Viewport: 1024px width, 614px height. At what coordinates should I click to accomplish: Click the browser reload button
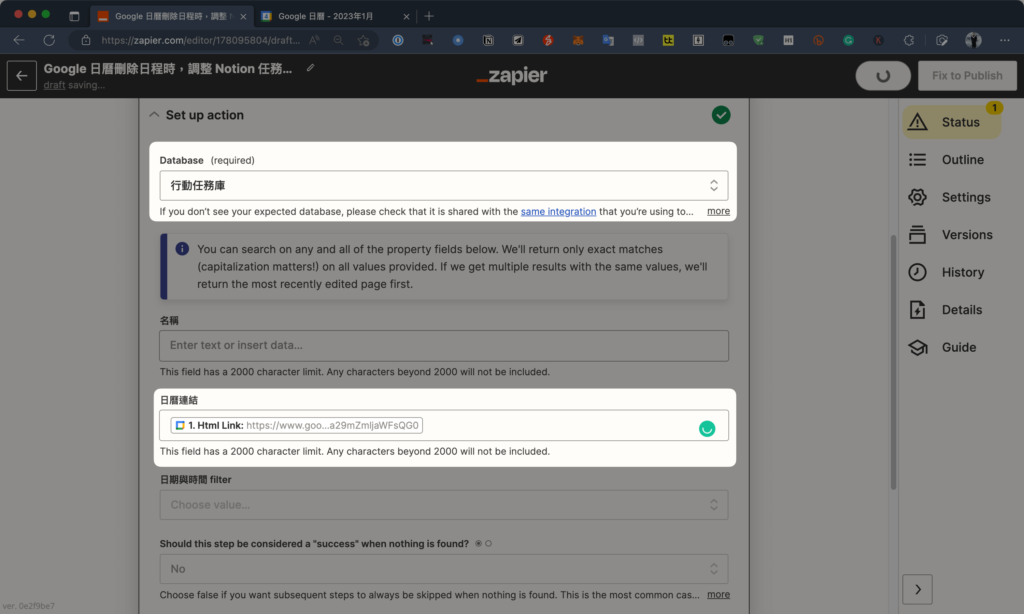click(49, 40)
